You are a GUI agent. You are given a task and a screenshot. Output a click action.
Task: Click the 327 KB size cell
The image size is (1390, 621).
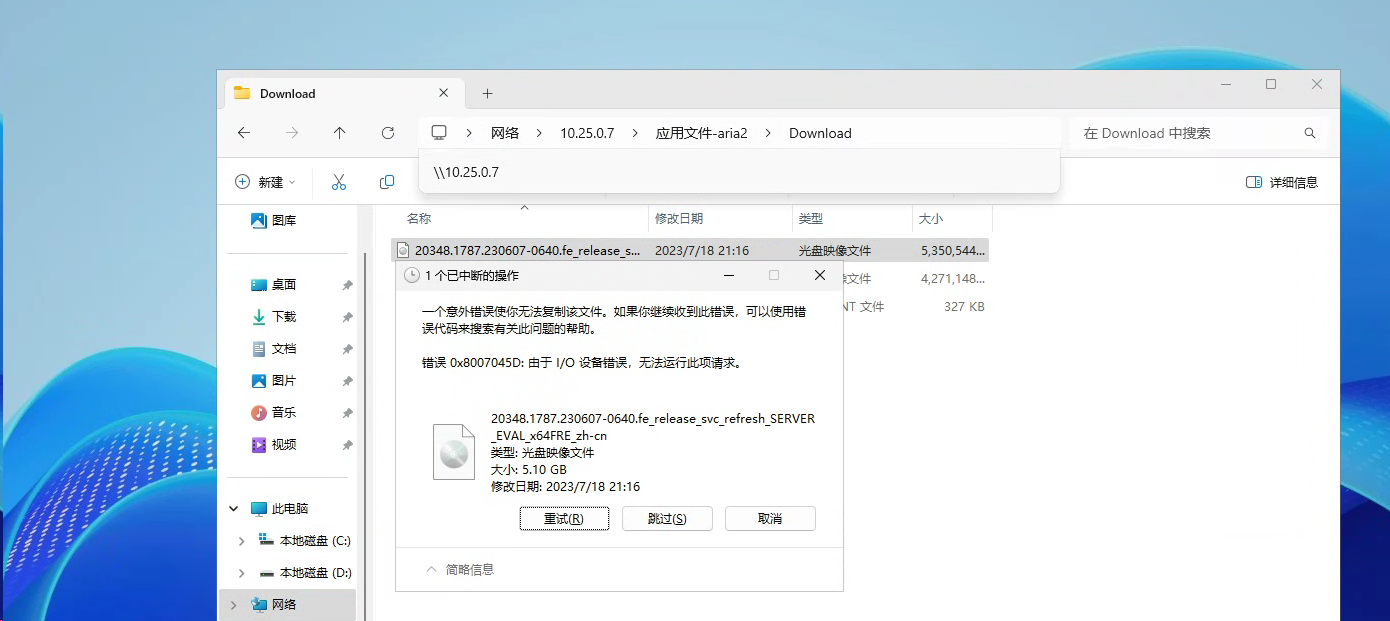(x=964, y=307)
